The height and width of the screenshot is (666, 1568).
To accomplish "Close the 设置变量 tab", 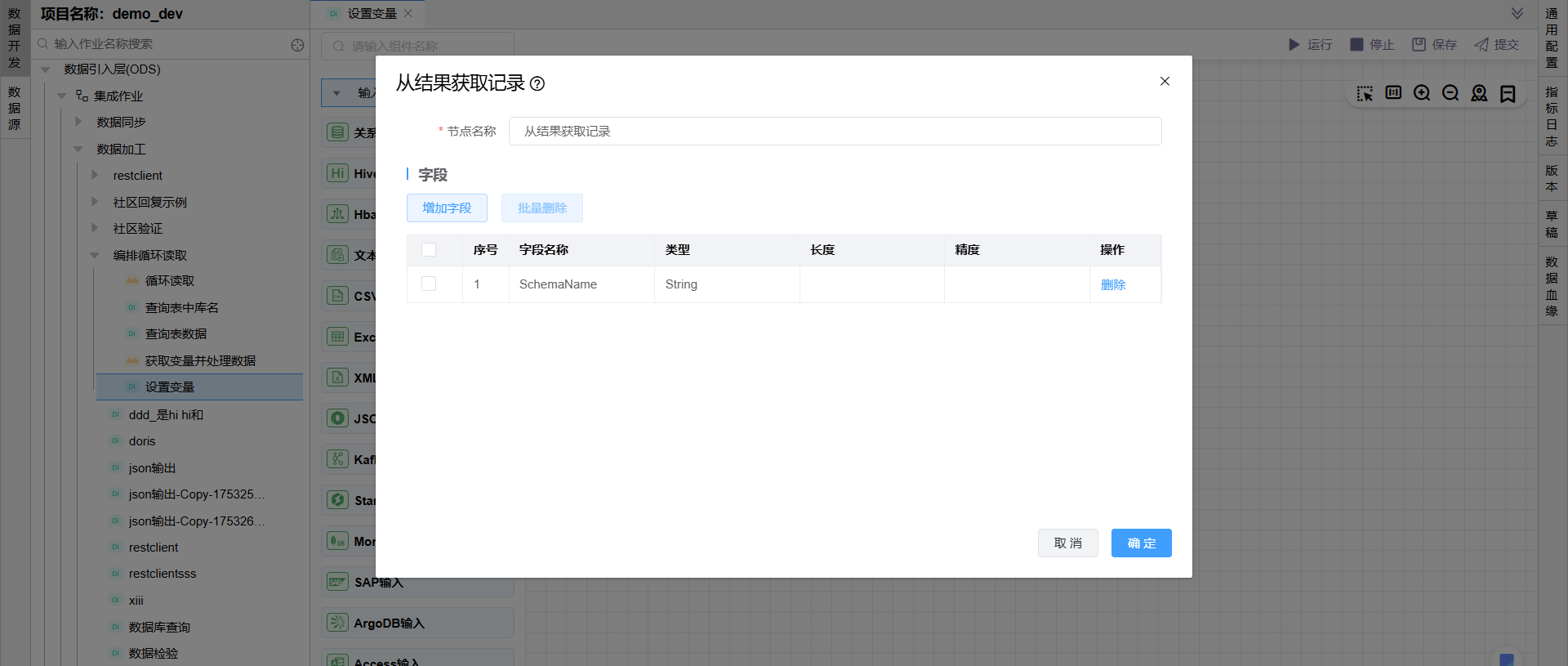I will pos(408,14).
